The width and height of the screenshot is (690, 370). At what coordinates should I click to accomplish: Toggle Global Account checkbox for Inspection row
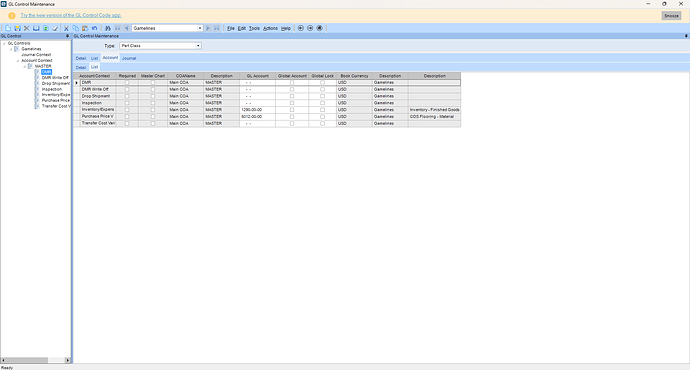(292, 103)
